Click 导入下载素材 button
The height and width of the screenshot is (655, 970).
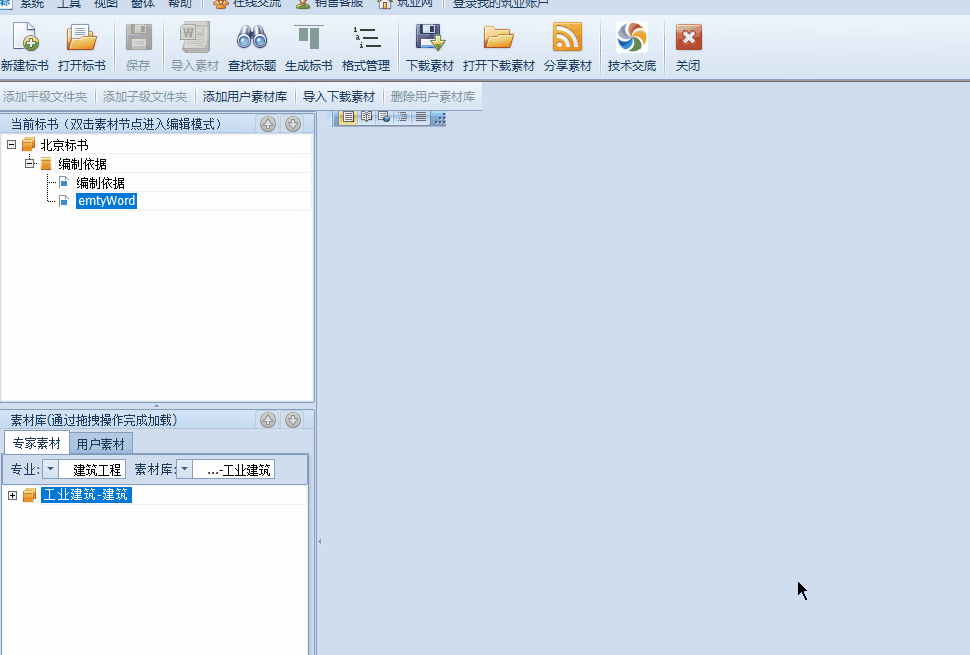pyautogui.click(x=338, y=97)
